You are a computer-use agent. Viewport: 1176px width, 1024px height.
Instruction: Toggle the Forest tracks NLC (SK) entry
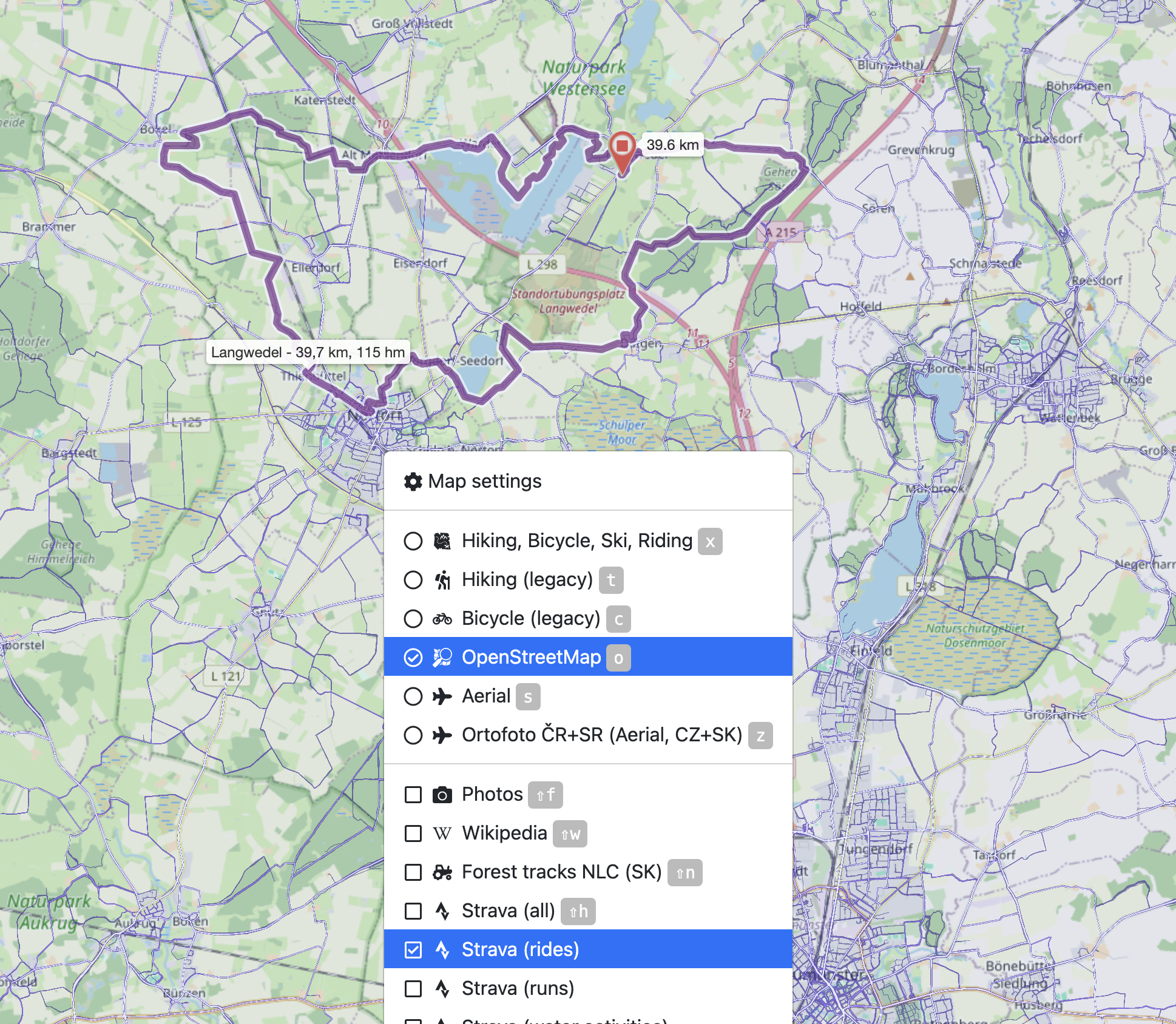[588, 872]
